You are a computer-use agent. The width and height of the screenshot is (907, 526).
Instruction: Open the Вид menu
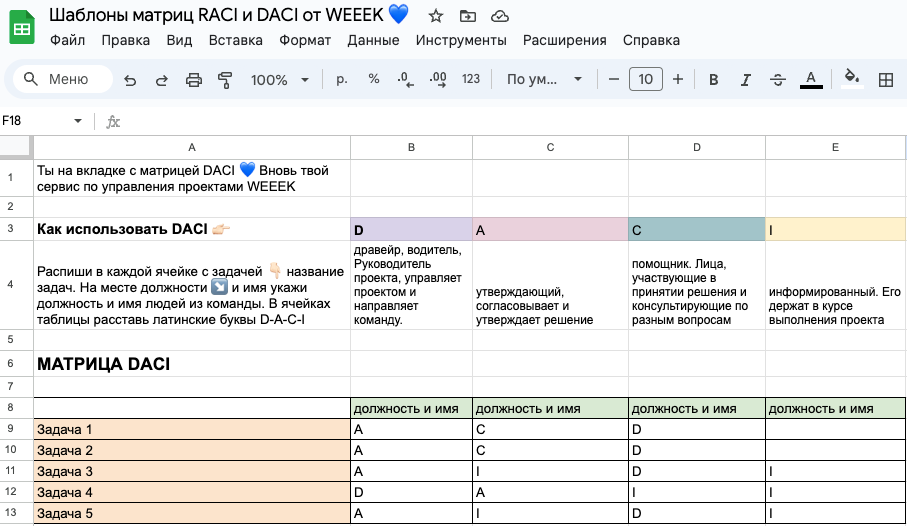pos(179,41)
